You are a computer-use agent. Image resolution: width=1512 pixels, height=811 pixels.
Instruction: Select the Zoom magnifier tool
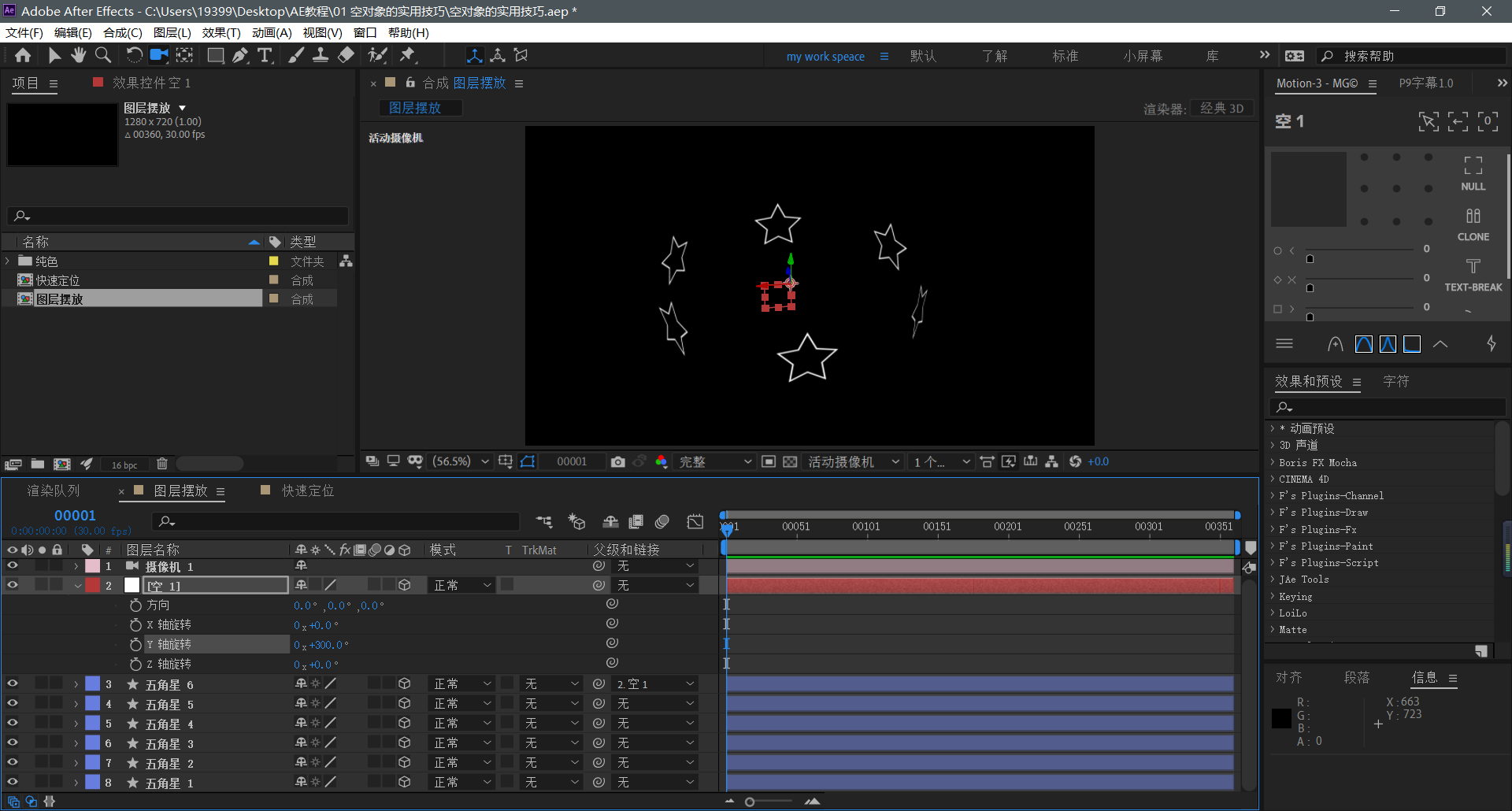pyautogui.click(x=103, y=55)
